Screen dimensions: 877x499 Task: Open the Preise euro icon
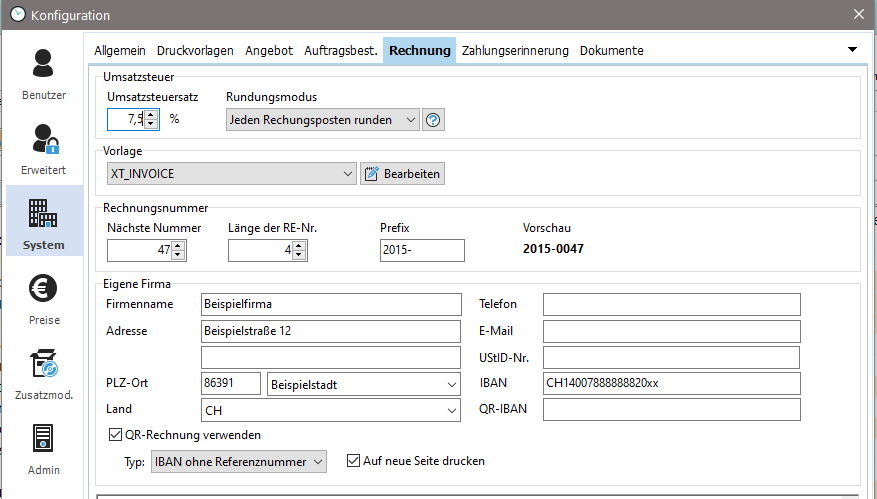pos(44,298)
